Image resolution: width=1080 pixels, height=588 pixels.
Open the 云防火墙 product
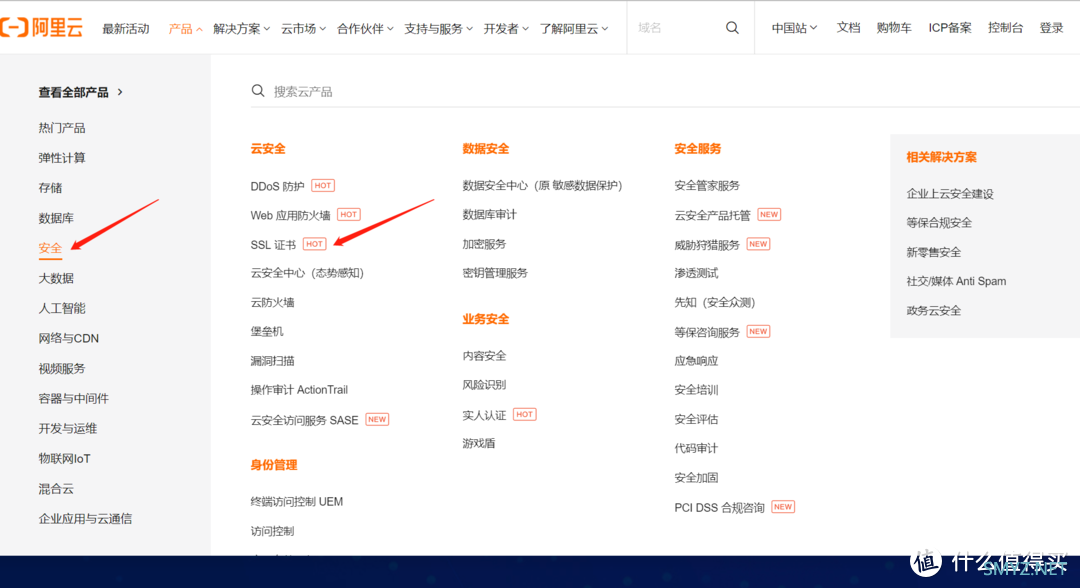(272, 302)
